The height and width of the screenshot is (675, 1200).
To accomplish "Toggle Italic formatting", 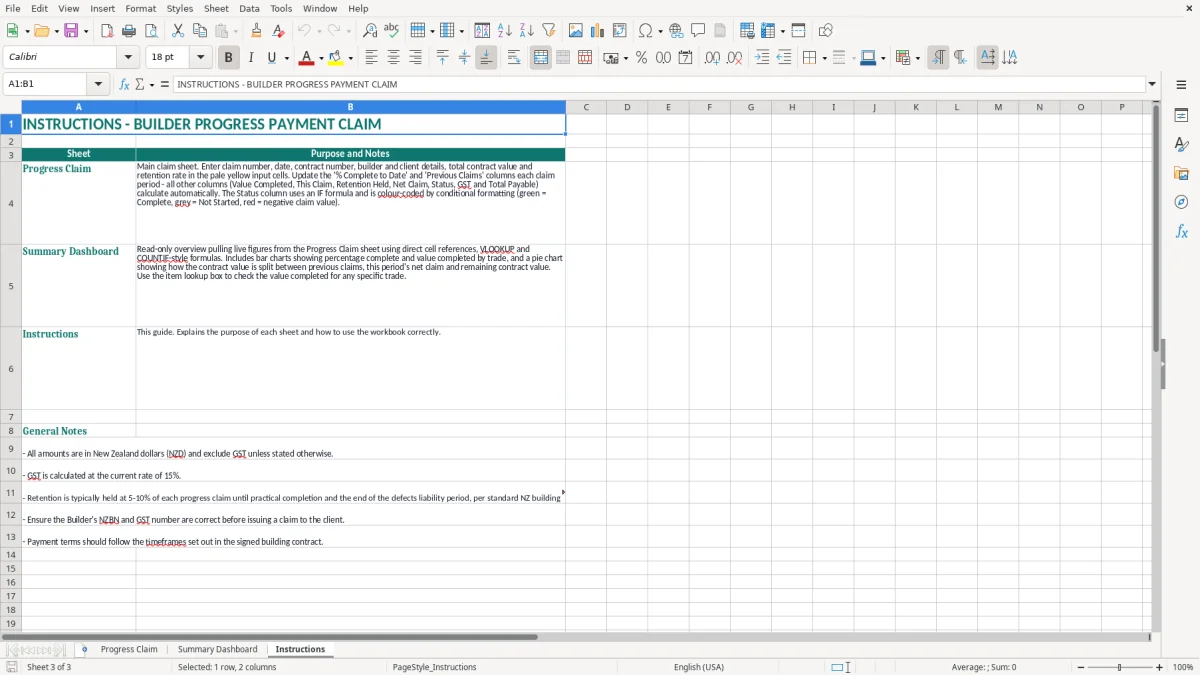I will (250, 57).
